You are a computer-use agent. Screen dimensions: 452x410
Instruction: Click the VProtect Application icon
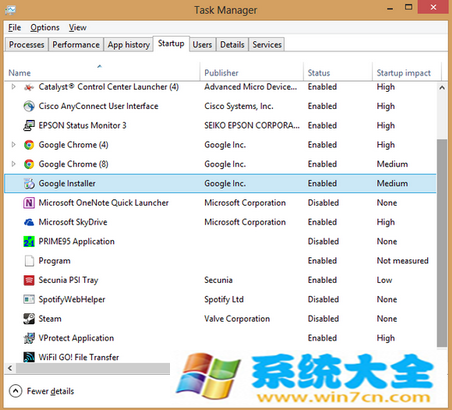(29, 338)
